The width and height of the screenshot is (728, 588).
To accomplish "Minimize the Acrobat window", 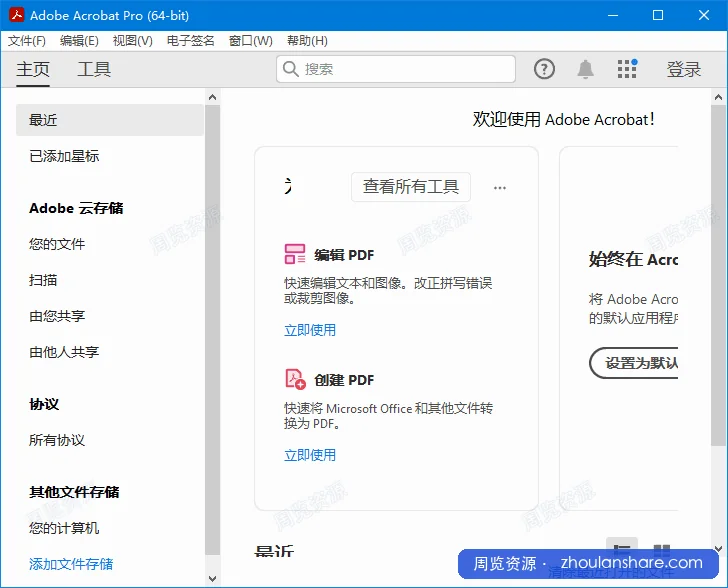I will (x=613, y=15).
